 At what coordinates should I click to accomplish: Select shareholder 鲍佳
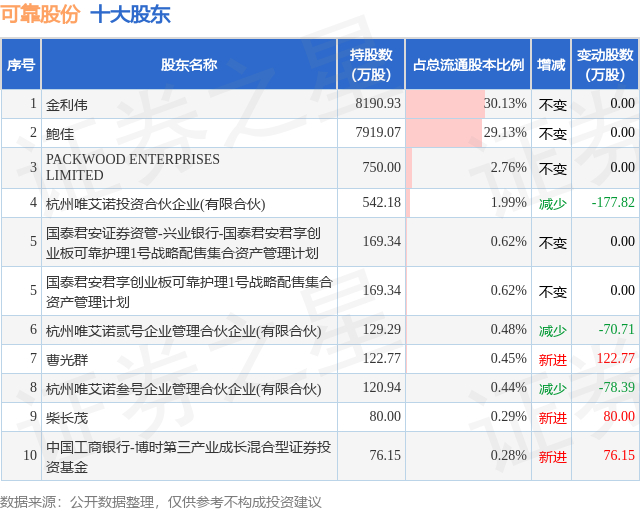pos(60,133)
